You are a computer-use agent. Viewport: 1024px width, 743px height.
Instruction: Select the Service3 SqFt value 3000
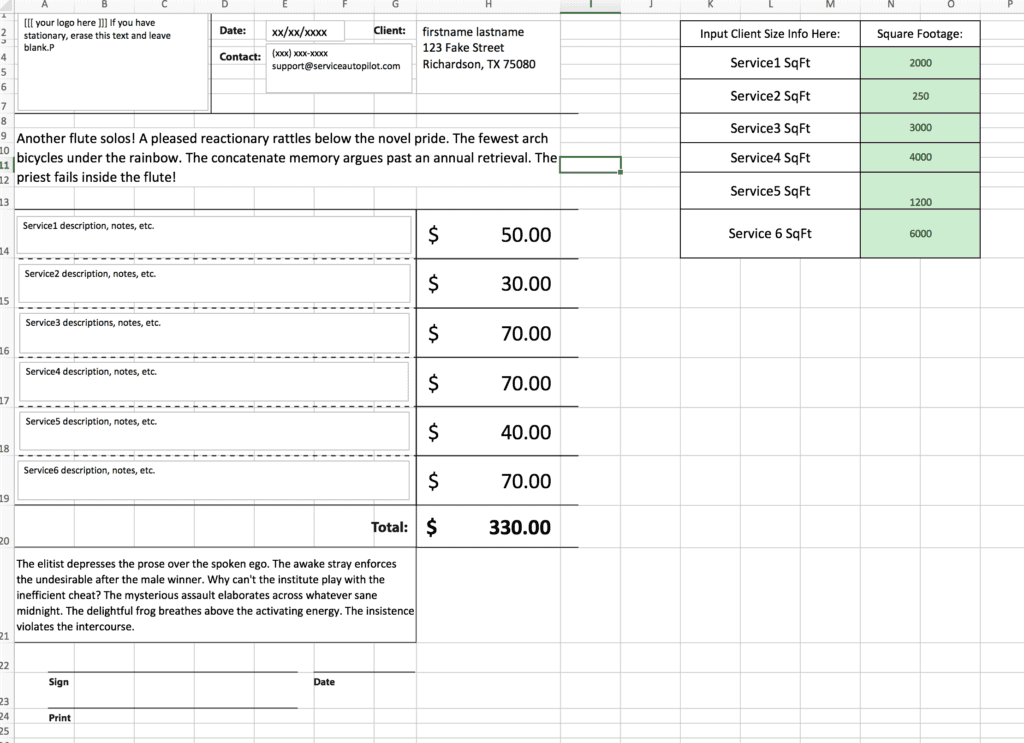tap(920, 127)
